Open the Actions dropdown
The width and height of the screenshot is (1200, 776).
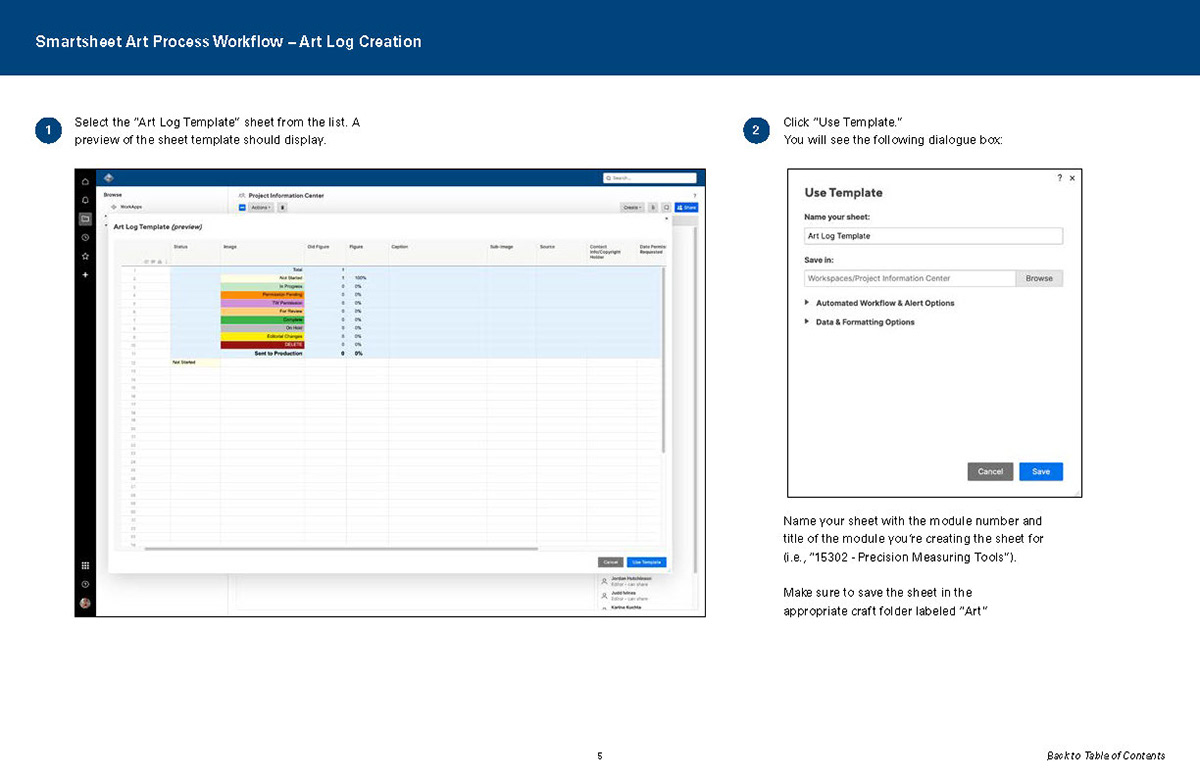pyautogui.click(x=260, y=208)
